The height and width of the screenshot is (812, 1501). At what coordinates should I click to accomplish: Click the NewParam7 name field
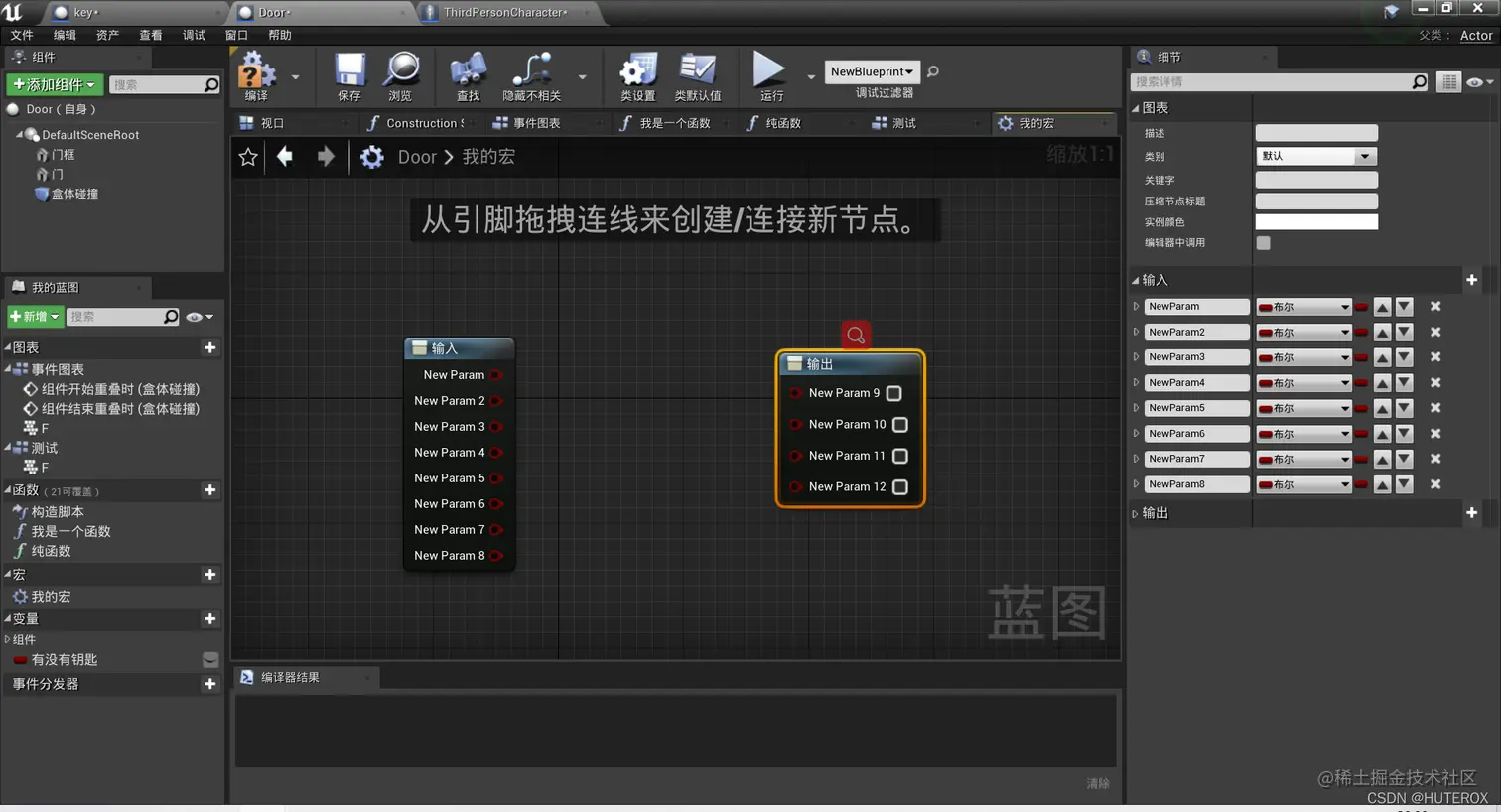[x=1196, y=459]
